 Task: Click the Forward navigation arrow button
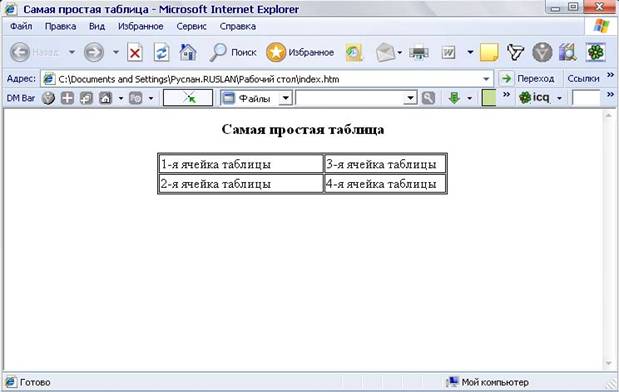tap(94, 52)
